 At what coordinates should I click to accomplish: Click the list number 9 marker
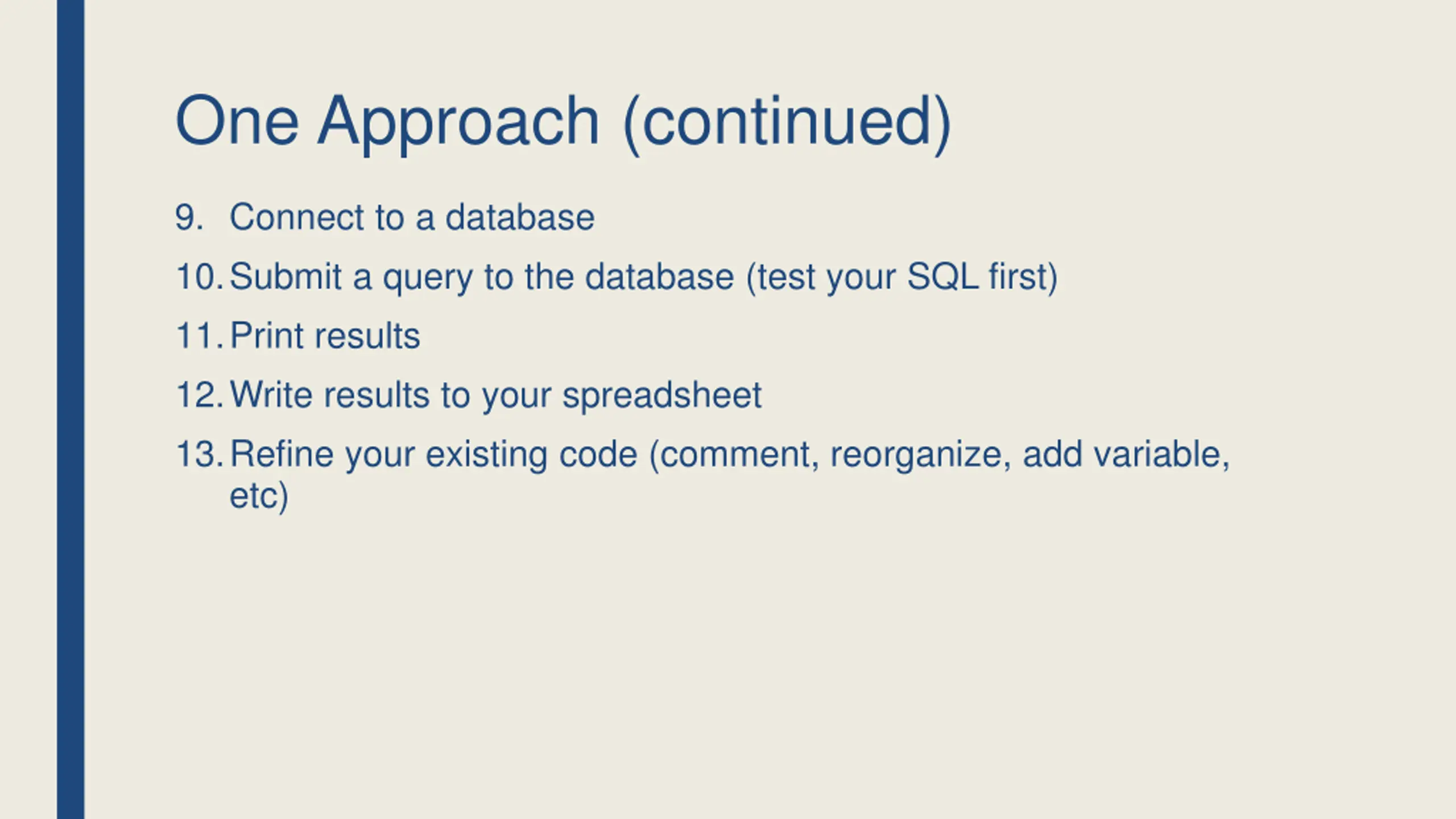[189, 218]
